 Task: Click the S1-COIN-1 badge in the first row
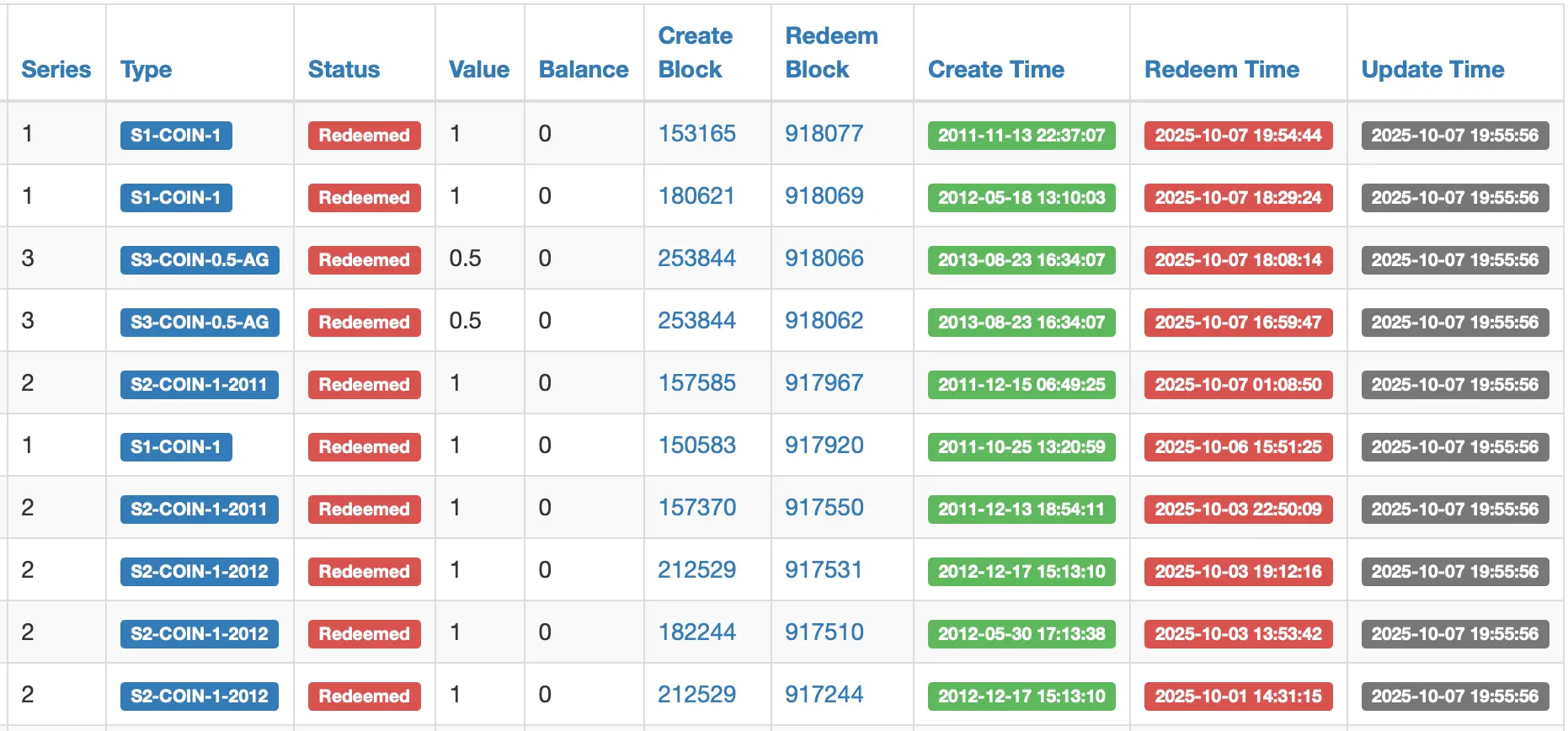coord(176,135)
